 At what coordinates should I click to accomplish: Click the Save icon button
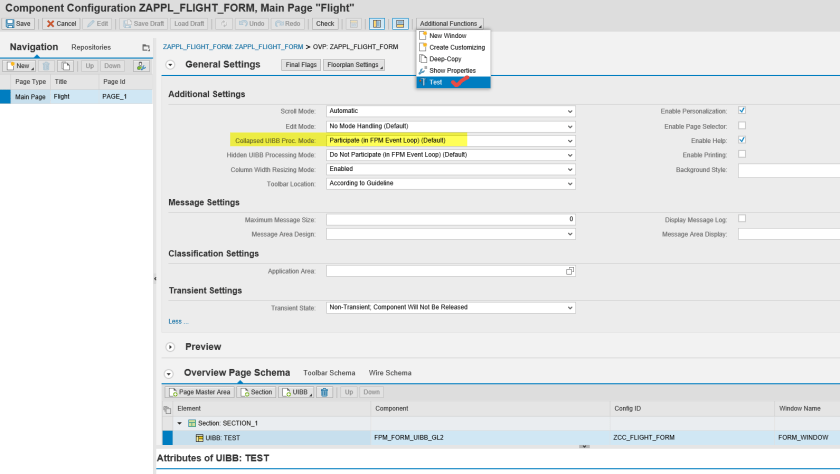18,23
